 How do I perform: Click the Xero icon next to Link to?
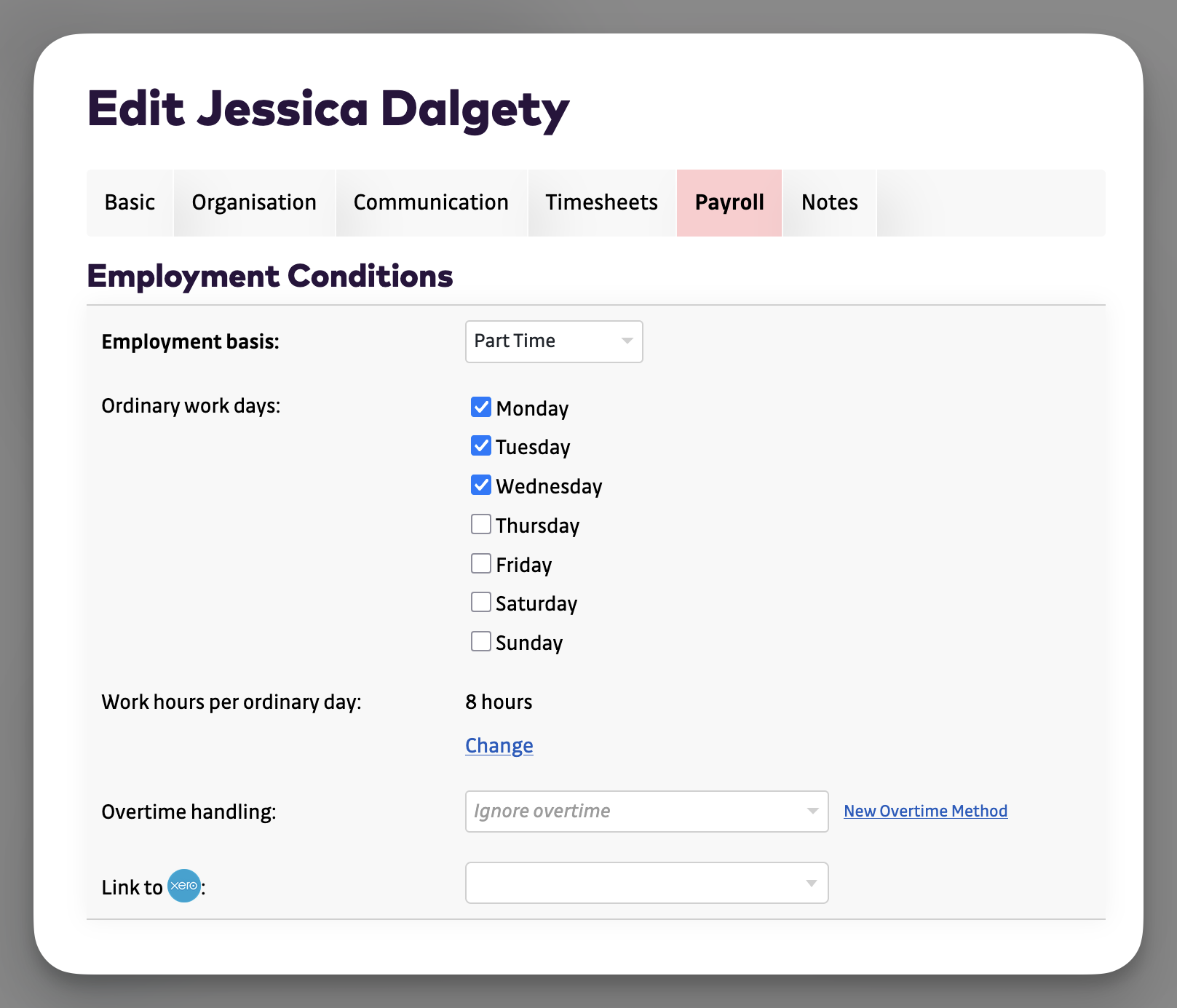click(183, 886)
